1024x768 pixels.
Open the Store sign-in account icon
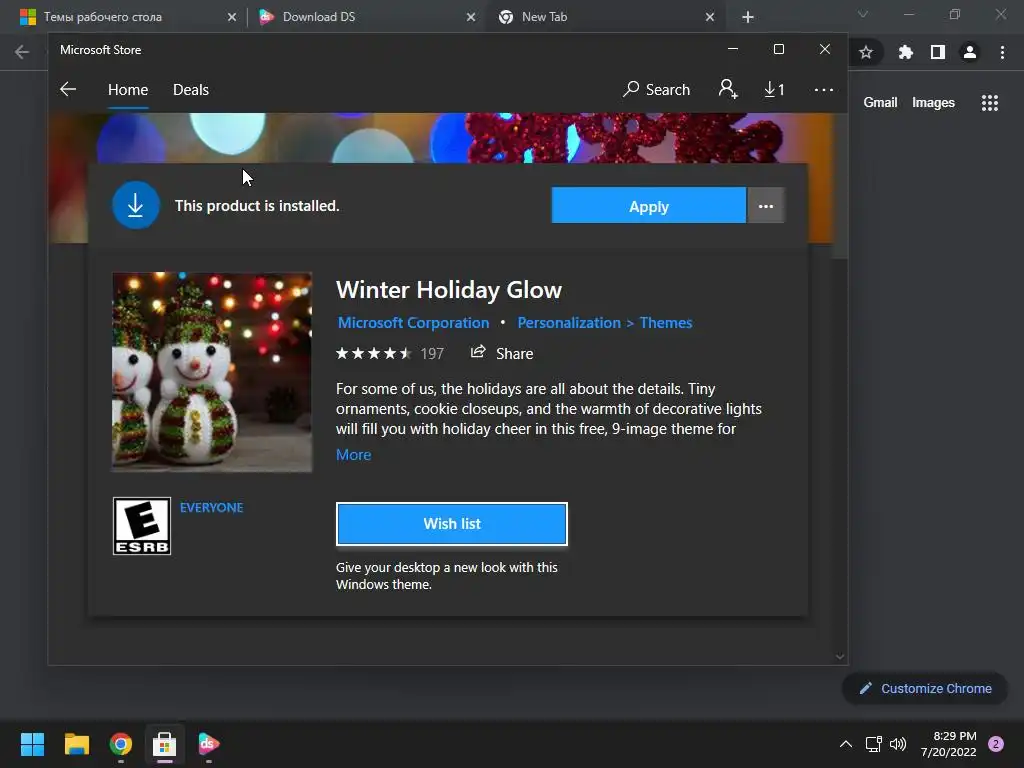tap(728, 89)
